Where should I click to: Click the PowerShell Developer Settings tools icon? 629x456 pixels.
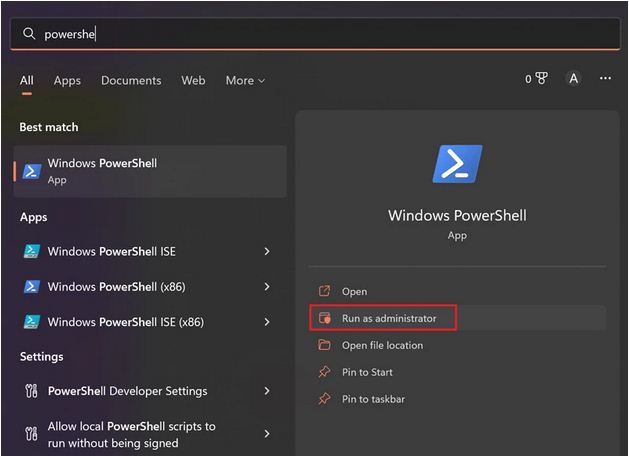(31, 391)
